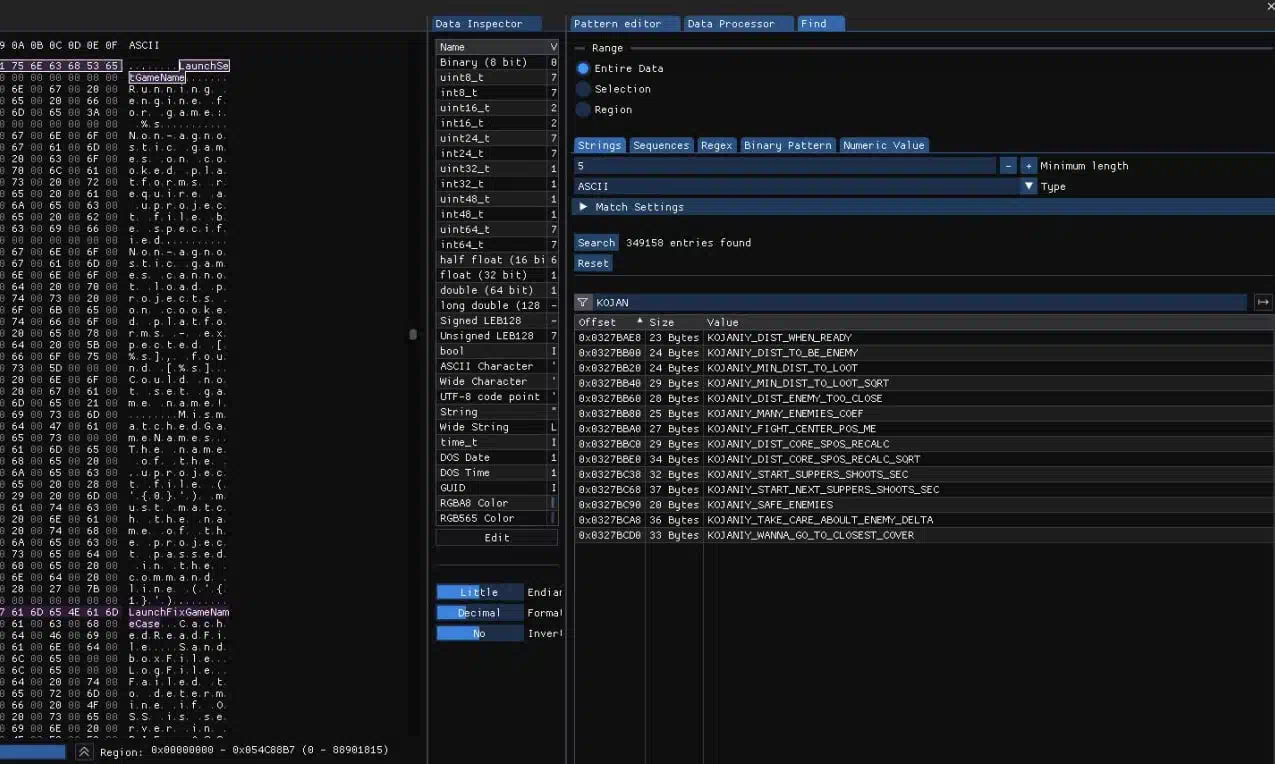
Task: Select the uint8_t row in Data Inspector
Action: pos(497,78)
